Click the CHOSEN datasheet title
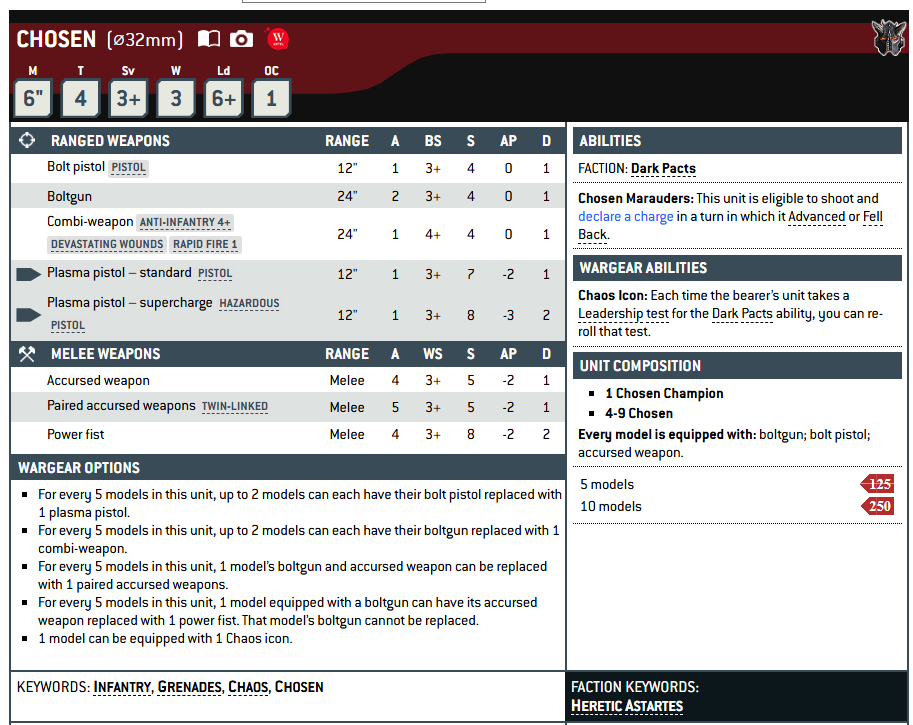The height and width of the screenshot is (725, 913). [56, 40]
